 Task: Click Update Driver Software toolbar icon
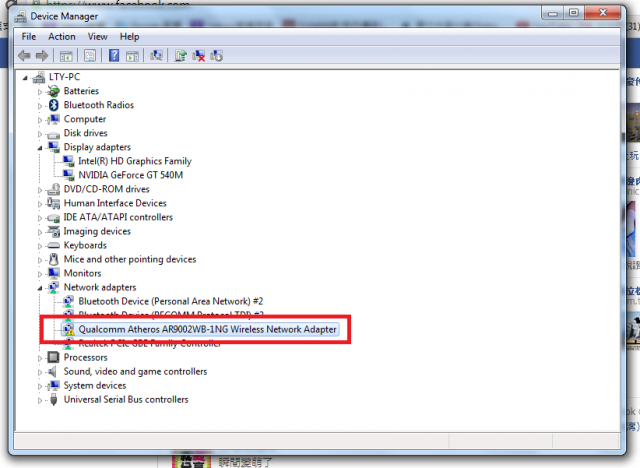click(x=180, y=55)
